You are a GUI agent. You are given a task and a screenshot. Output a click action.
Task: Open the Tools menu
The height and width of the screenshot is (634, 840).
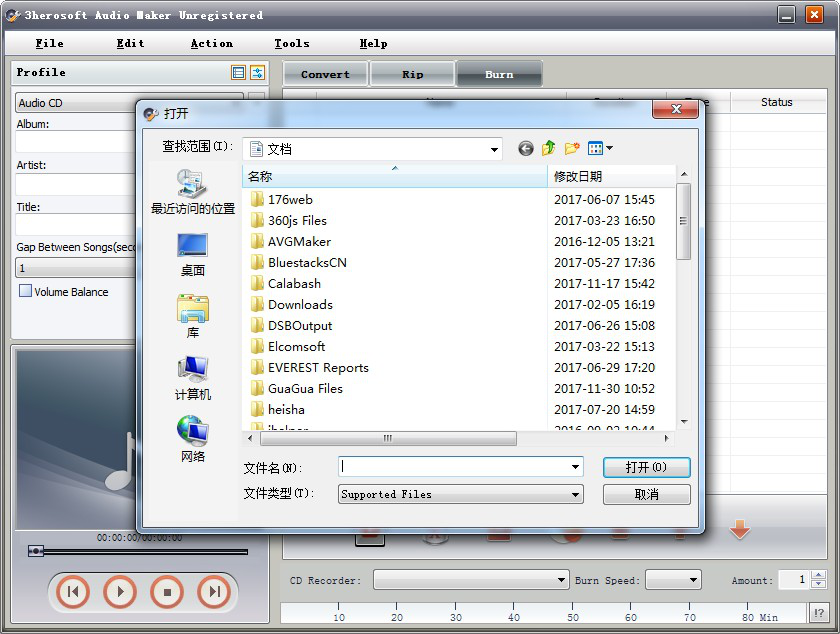coord(292,43)
